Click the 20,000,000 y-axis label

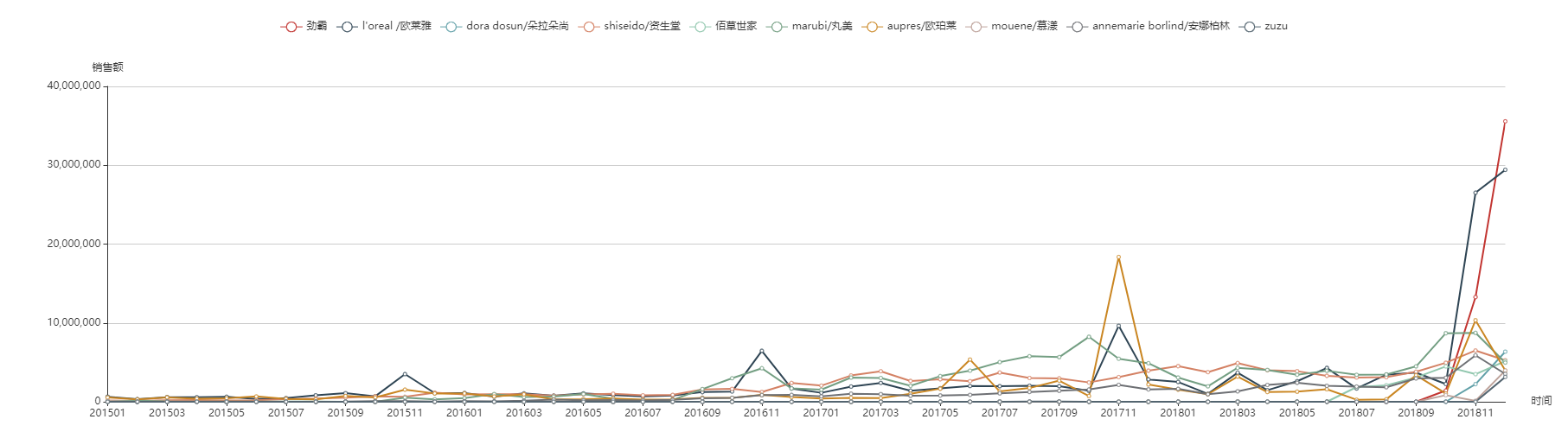click(74, 245)
